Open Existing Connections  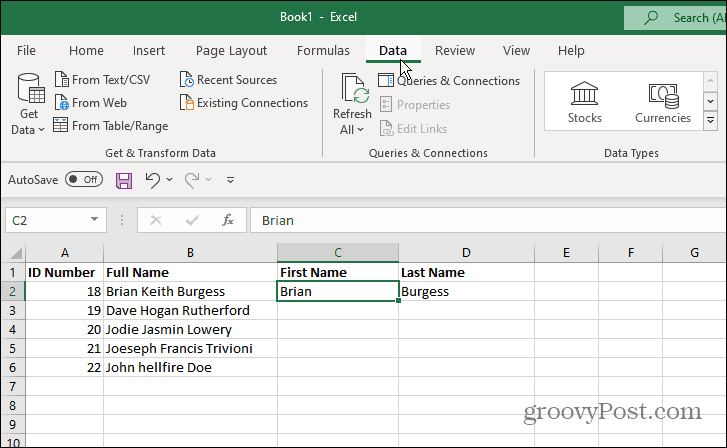[243, 103]
